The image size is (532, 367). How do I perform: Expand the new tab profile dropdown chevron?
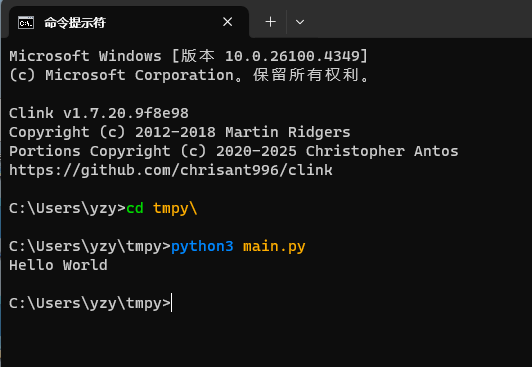coord(300,22)
